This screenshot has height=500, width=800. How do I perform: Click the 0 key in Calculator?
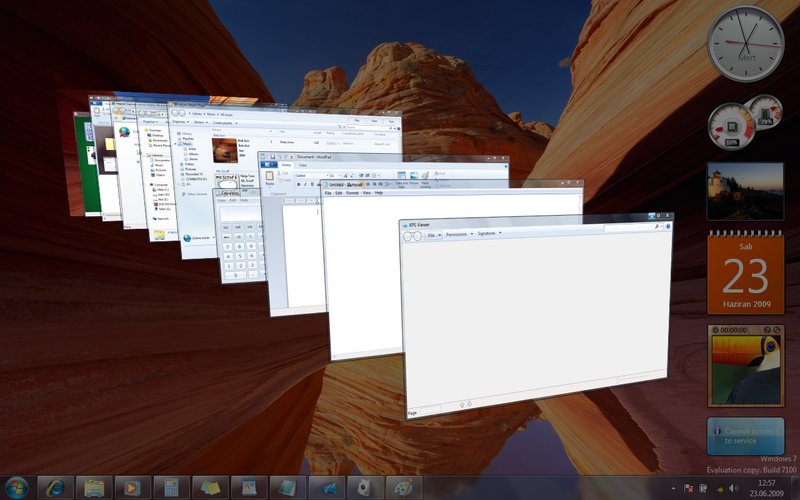[235, 275]
